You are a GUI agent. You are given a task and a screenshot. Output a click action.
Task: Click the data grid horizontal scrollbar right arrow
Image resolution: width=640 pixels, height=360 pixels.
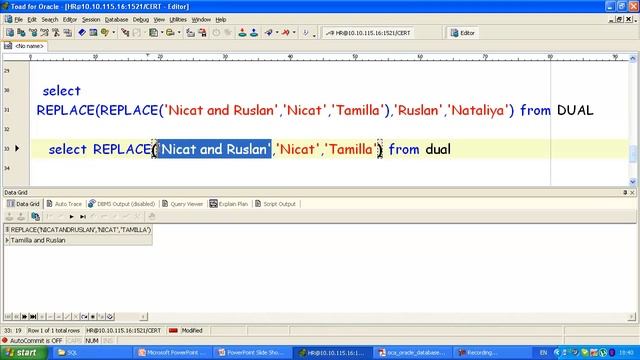click(x=631, y=316)
